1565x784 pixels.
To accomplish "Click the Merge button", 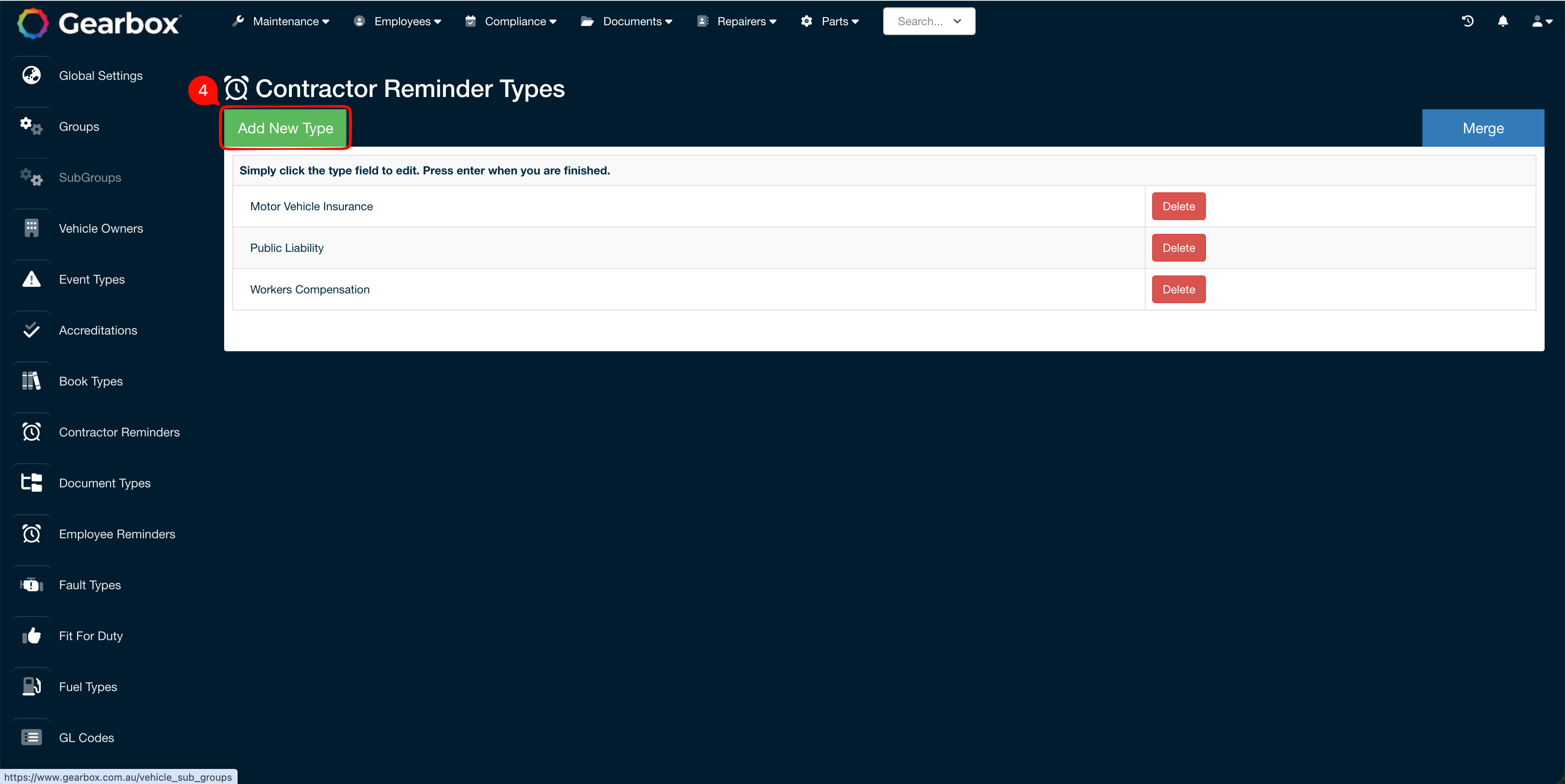I will [x=1483, y=128].
